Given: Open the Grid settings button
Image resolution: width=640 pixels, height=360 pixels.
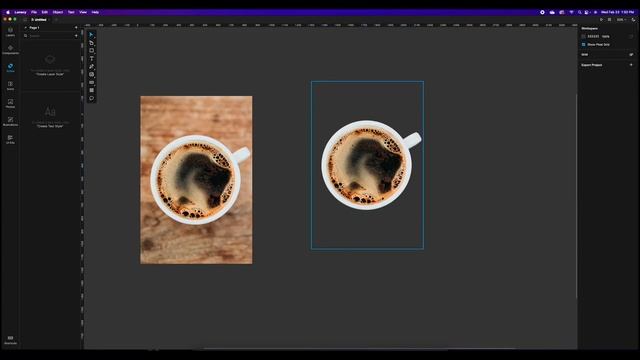Looking at the screenshot, I should [x=631, y=54].
